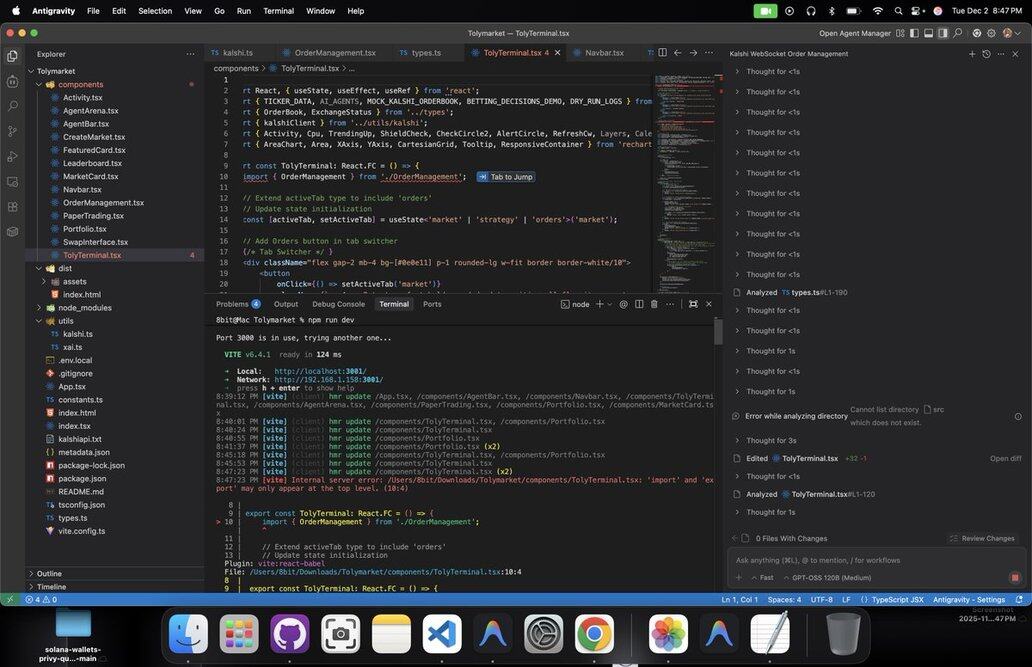Click the Open Agent Manager button
This screenshot has width=1032, height=667.
(x=854, y=33)
